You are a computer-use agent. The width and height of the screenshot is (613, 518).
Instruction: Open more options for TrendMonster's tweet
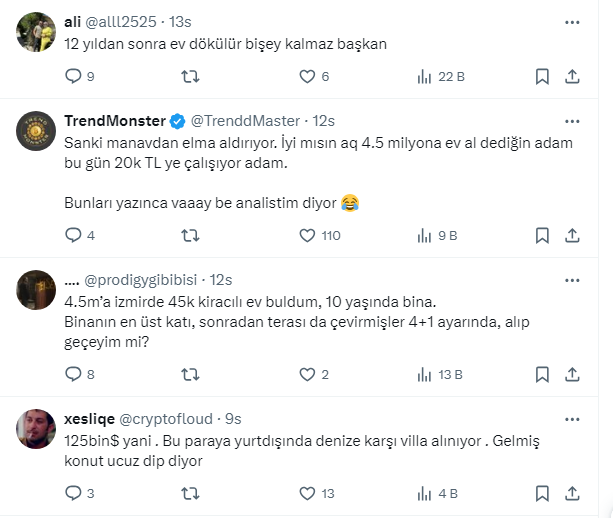click(x=571, y=120)
